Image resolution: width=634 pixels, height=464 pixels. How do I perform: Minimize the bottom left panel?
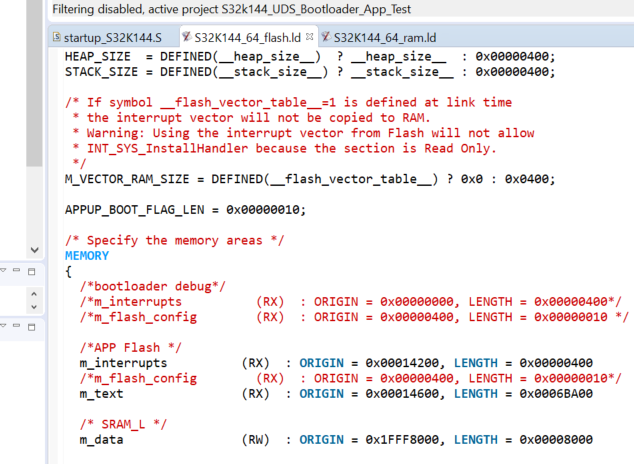click(16, 325)
